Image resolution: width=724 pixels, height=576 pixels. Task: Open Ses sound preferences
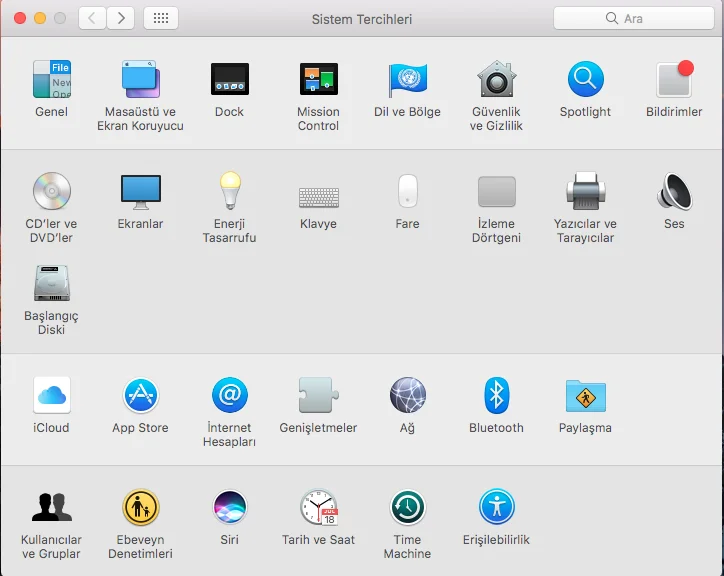[674, 192]
